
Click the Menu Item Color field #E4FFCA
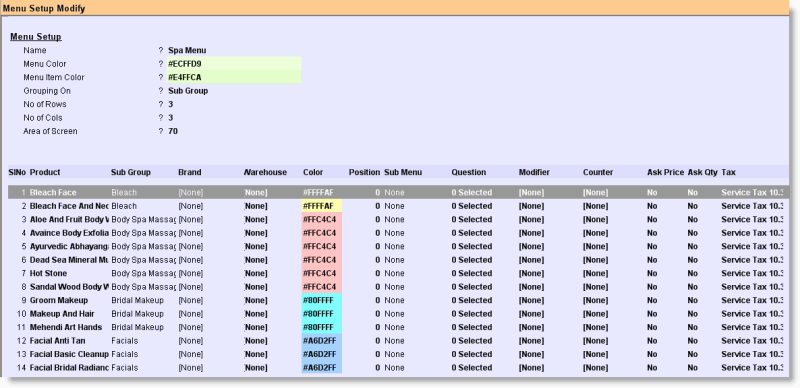234,78
